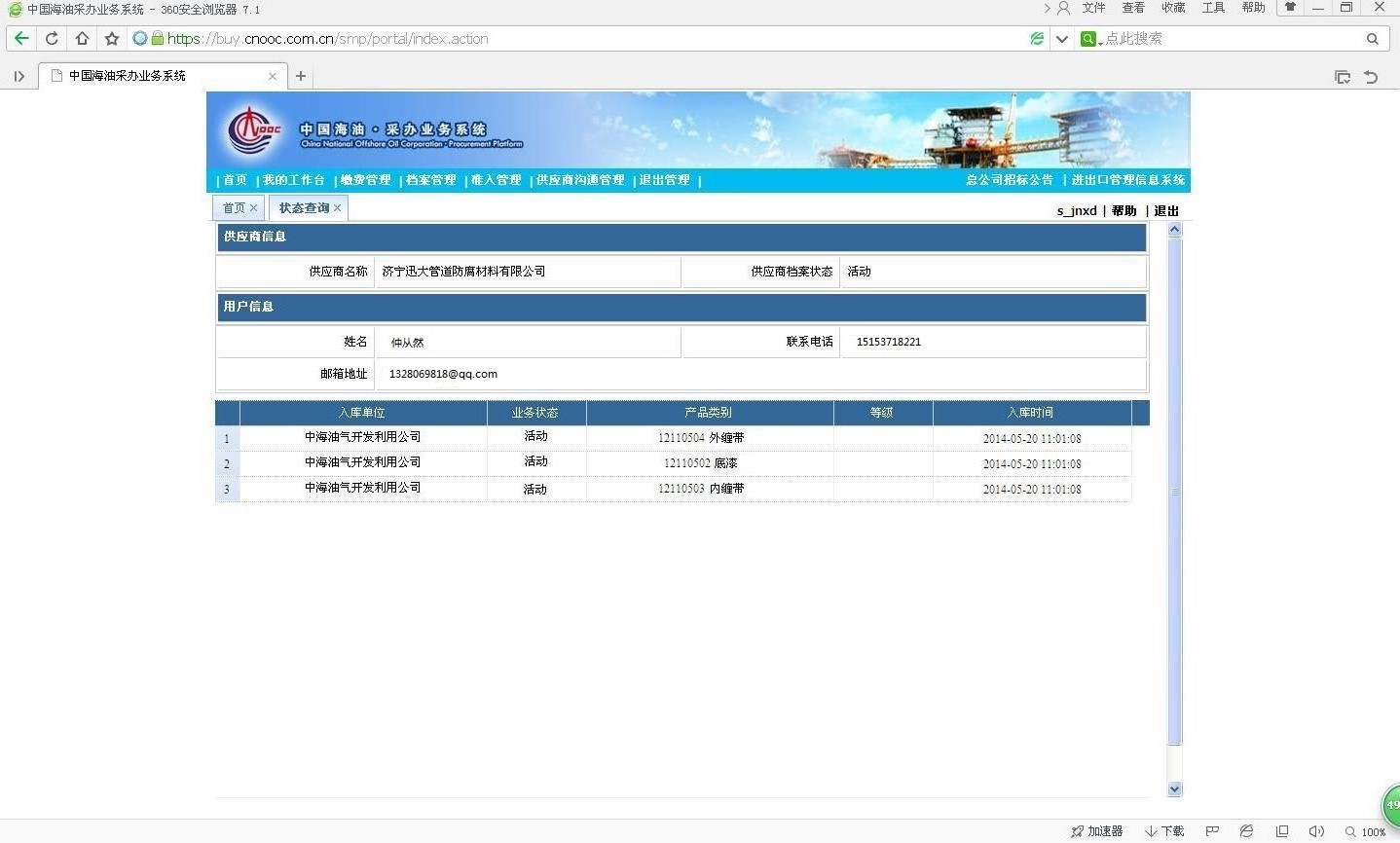
Task: Close the 状态查询 page tab
Action: 338,208
